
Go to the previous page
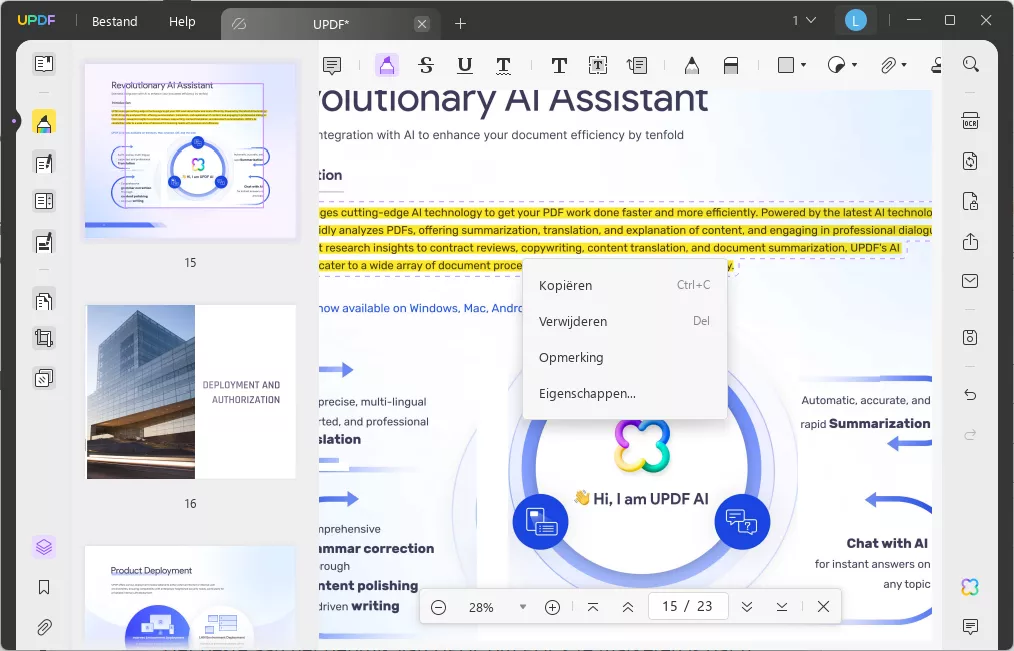(627, 607)
